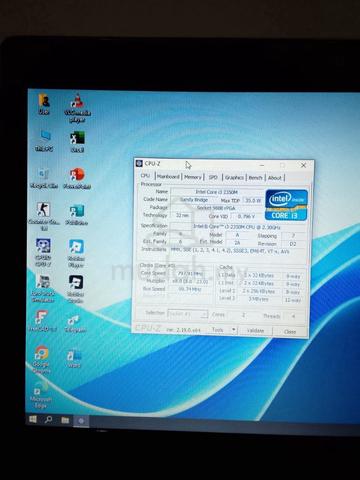The width and height of the screenshot is (360, 480).
Task: Click the CPU-Z title bar app icon
Action: click(140, 163)
